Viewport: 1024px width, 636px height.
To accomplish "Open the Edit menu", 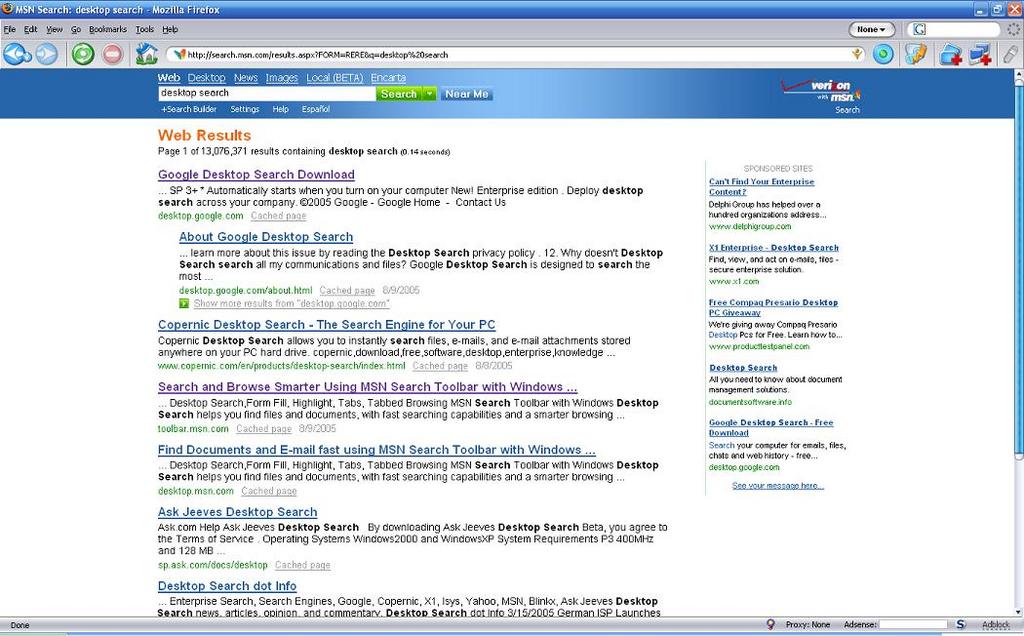I will pos(31,29).
